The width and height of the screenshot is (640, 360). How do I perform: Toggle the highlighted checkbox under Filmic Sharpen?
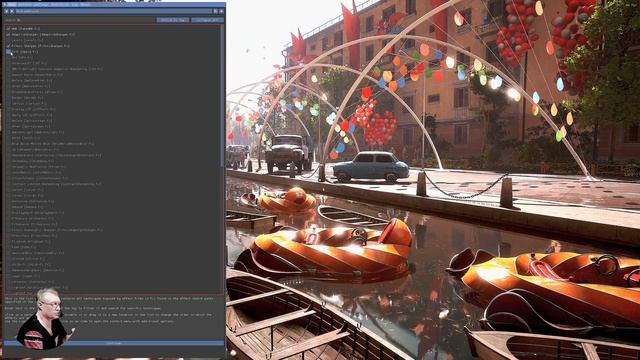[x=8, y=52]
